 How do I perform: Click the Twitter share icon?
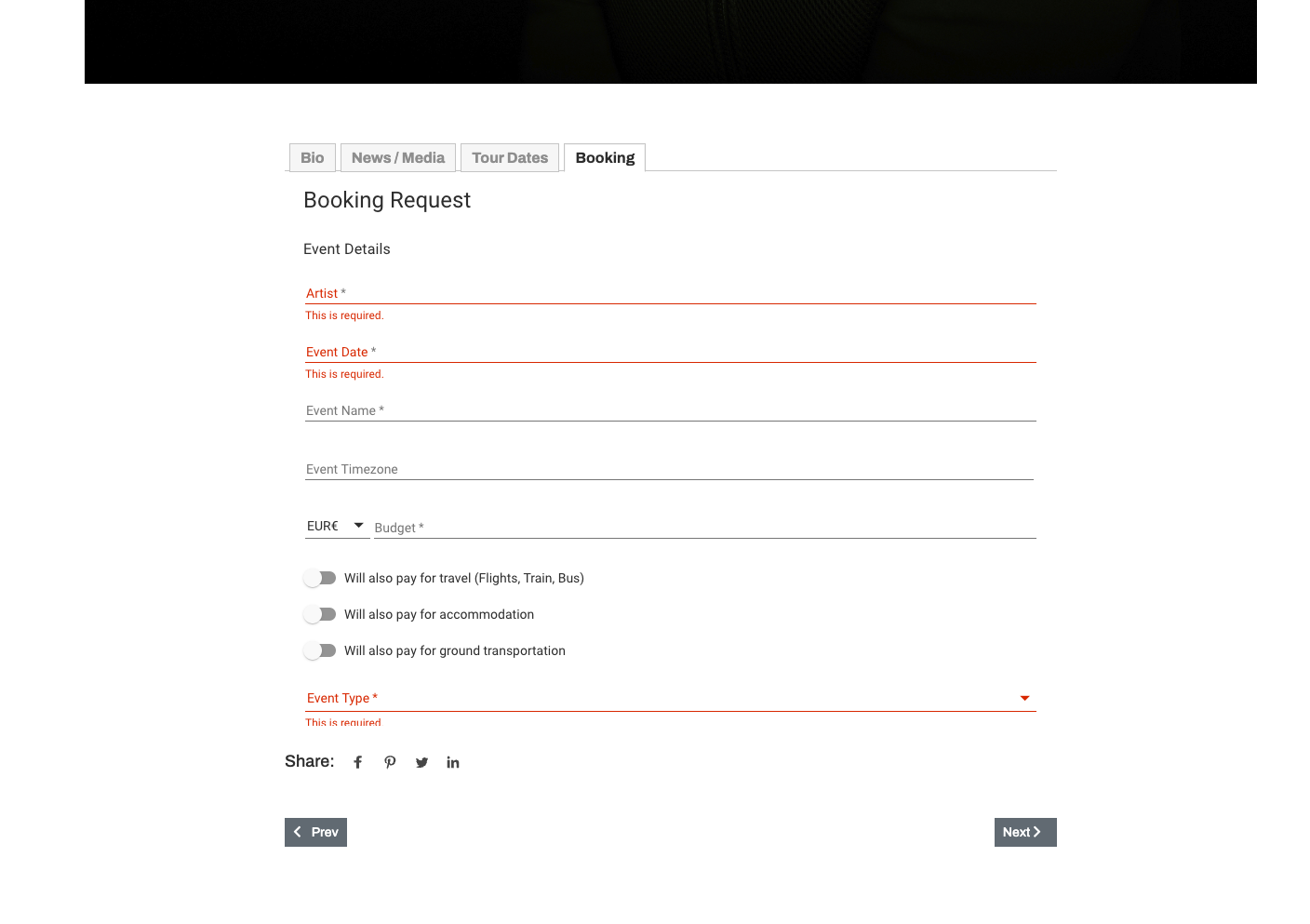point(421,762)
